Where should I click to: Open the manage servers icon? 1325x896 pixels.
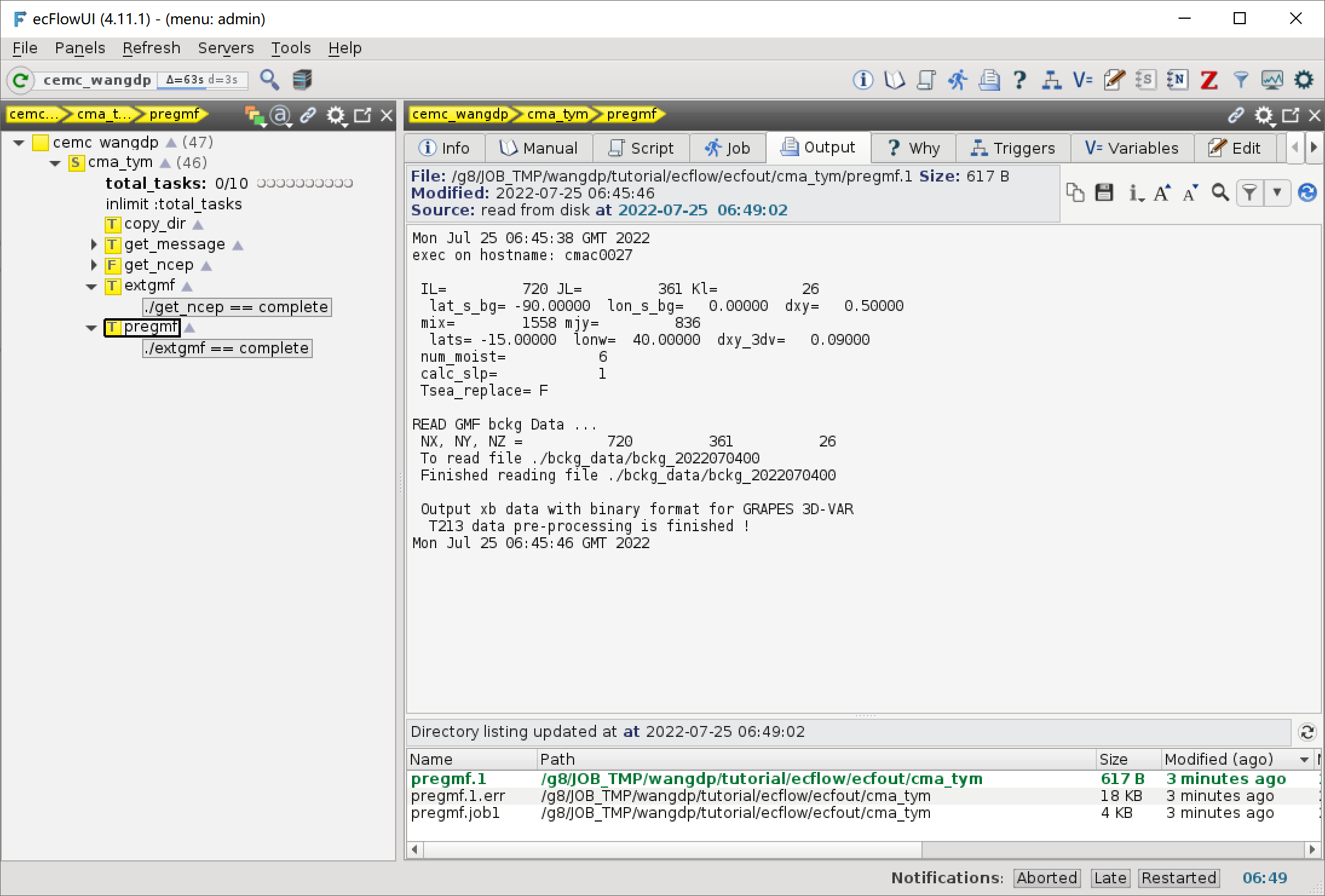302,80
